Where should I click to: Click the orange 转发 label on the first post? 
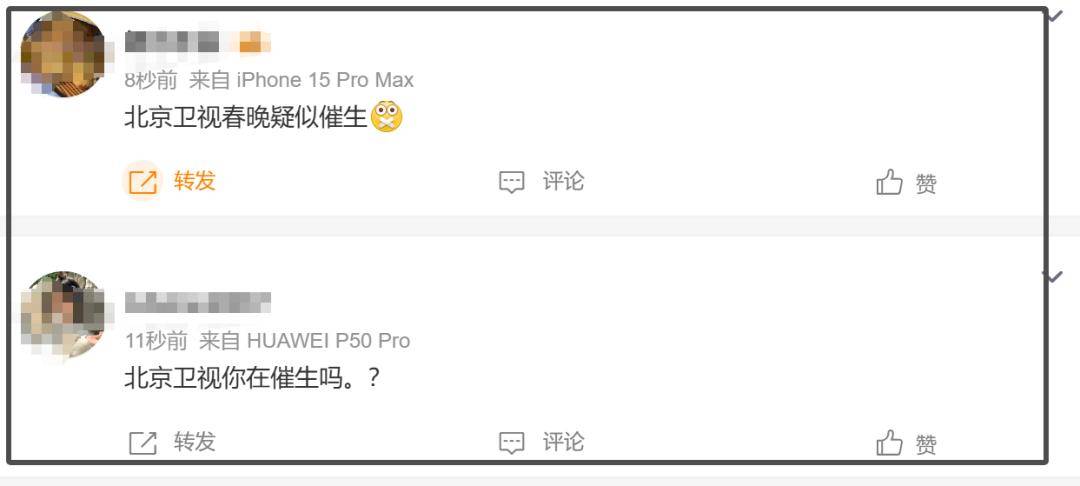pos(195,181)
